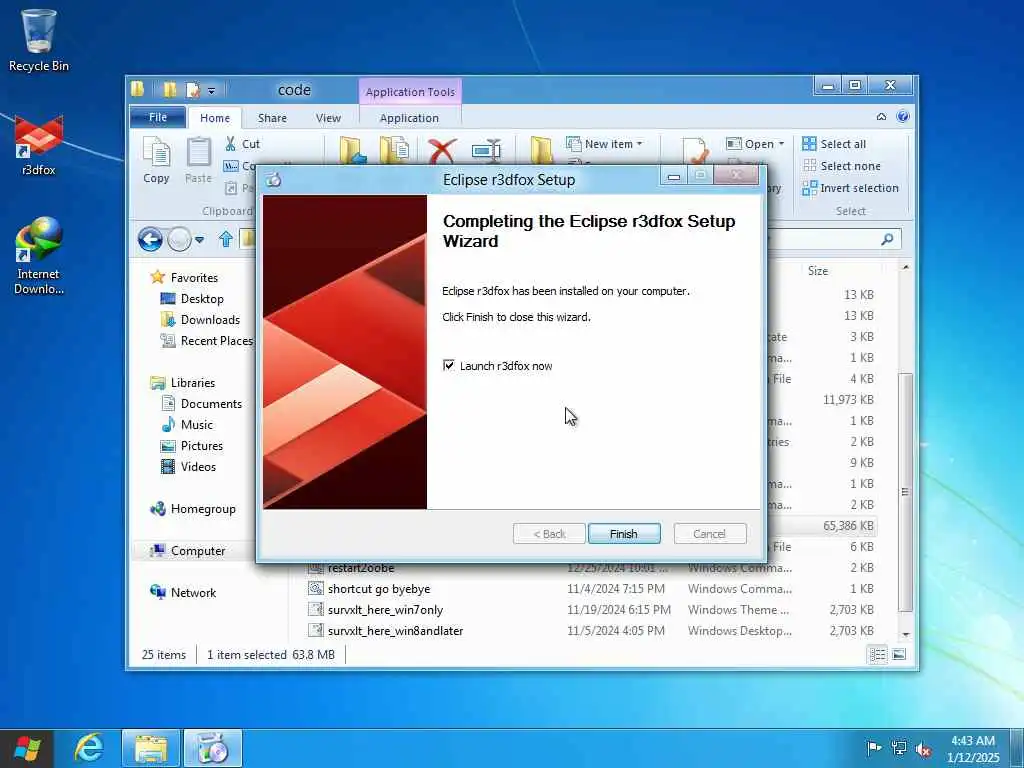The image size is (1024, 768).
Task: Select the Internet Download Manager desktop icon
Action: point(39,256)
